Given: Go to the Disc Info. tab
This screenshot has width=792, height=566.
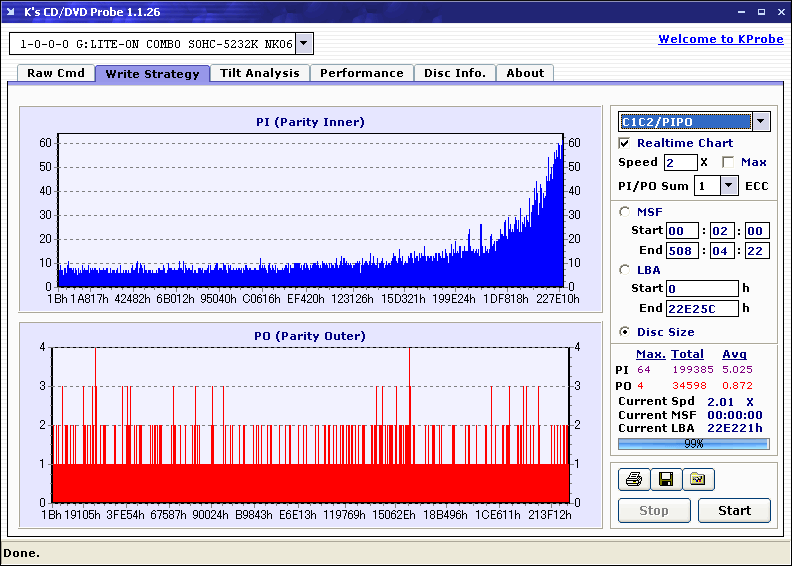Looking at the screenshot, I should click(454, 73).
